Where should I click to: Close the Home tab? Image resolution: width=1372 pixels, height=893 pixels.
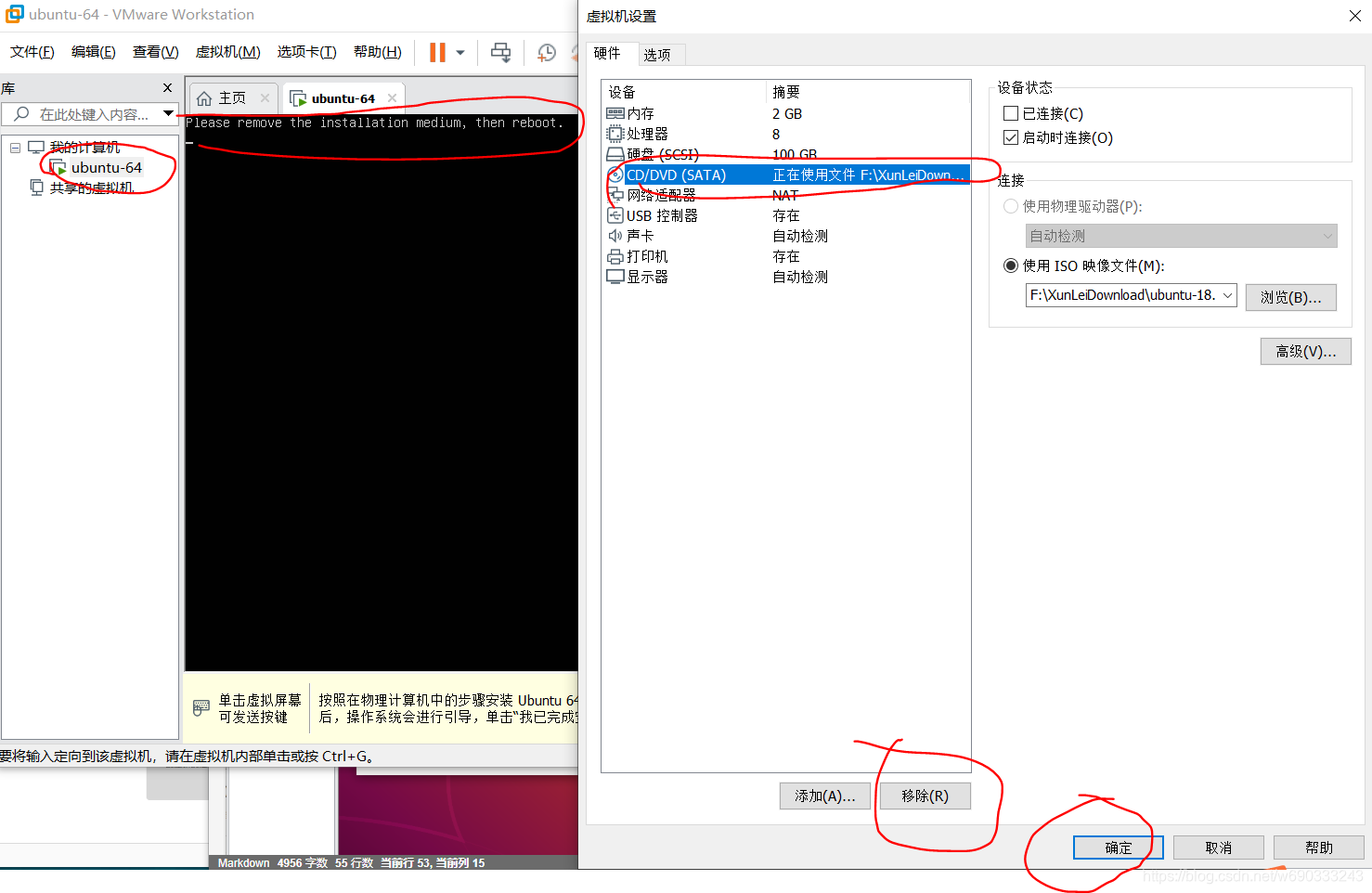265,97
